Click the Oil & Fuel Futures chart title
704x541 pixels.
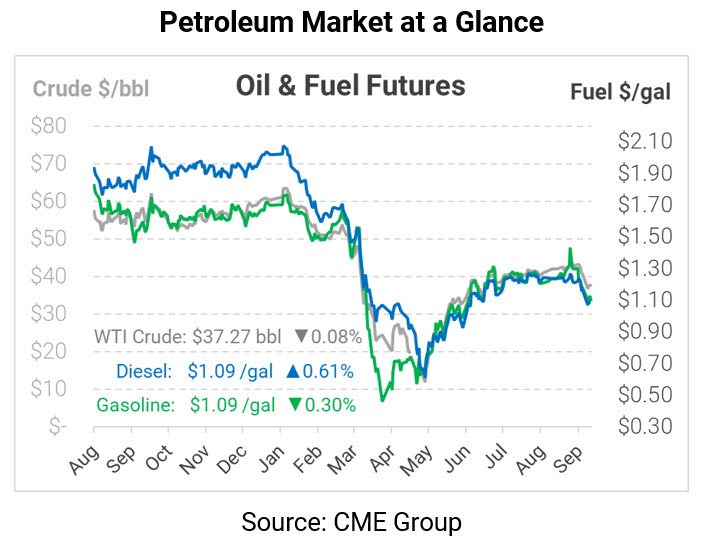[x=350, y=86]
